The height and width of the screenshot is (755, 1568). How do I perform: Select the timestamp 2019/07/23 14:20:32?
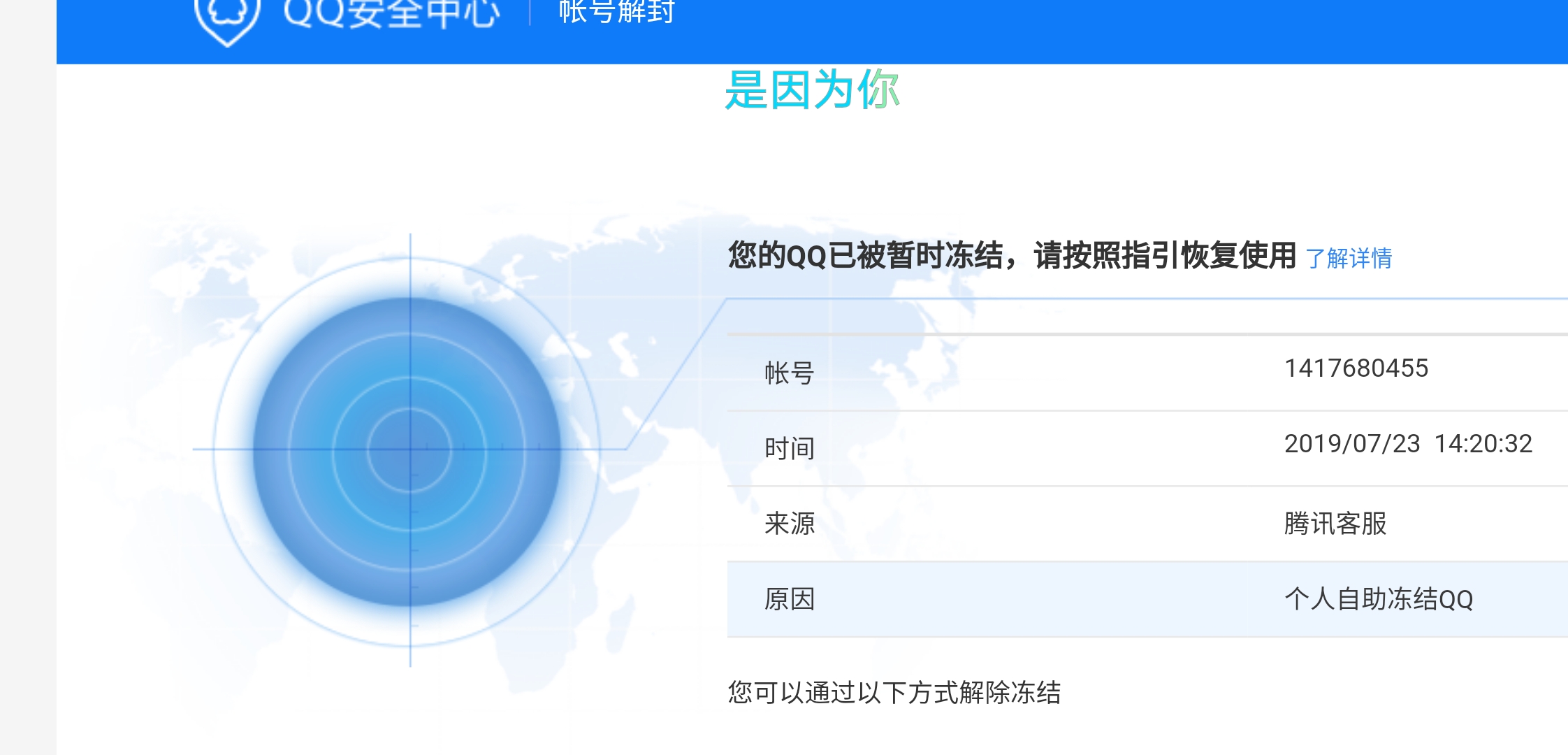pyautogui.click(x=1408, y=444)
